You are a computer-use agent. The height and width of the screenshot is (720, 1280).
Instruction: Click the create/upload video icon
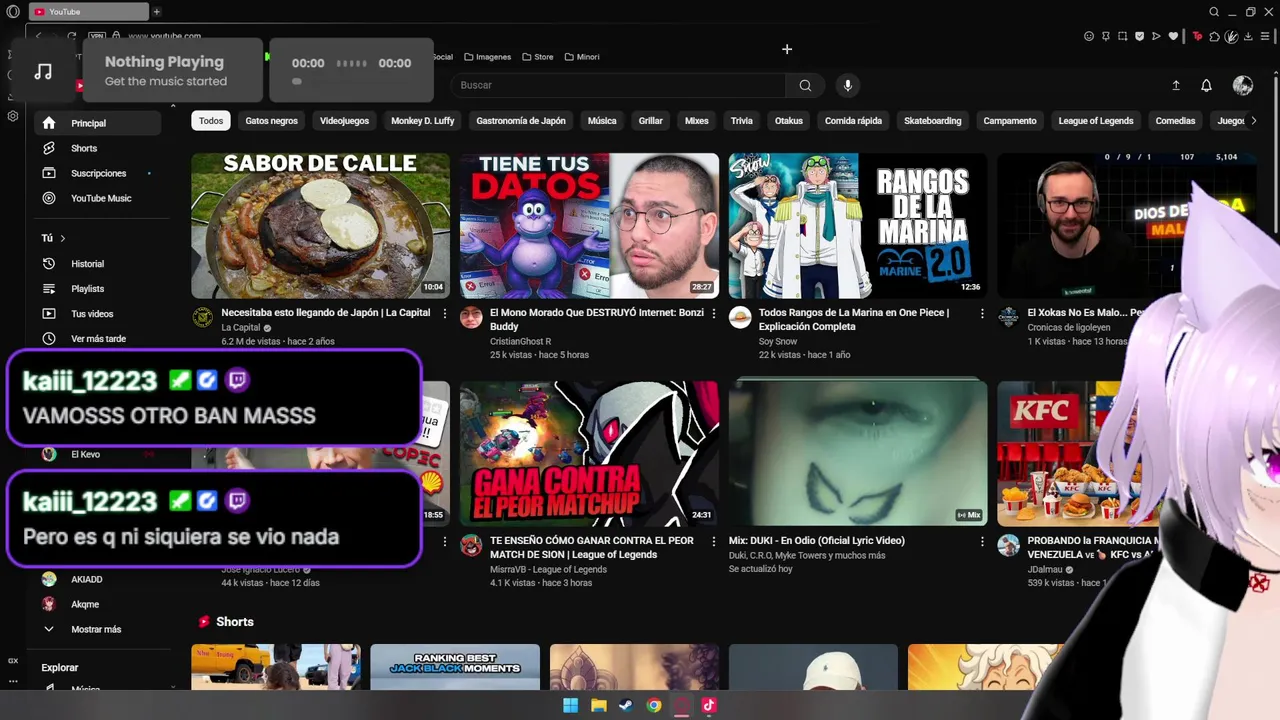pyautogui.click(x=1176, y=86)
